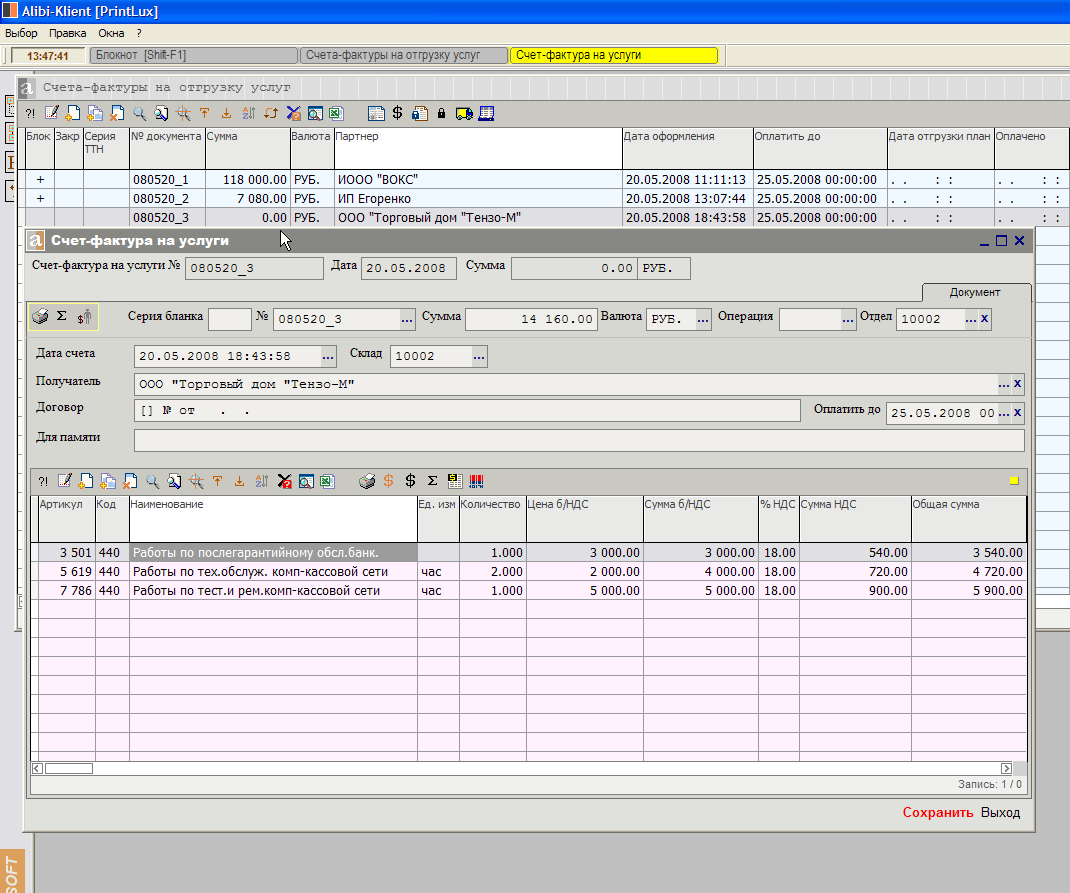Click yellow truck shipment icon in upper toolbar
The image size is (1070, 893).
464,113
